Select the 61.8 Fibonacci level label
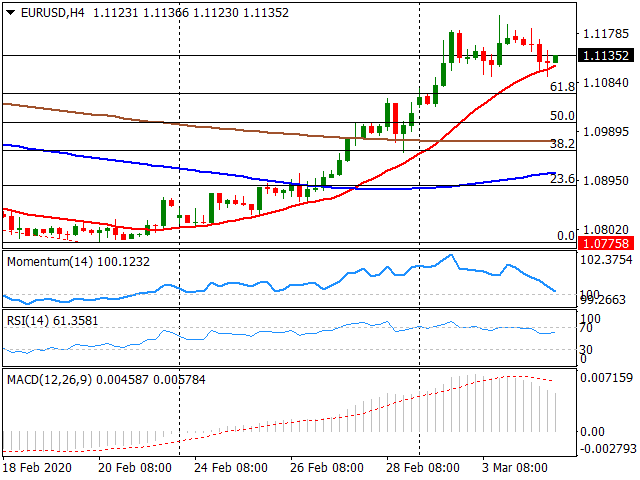Viewport: 640px width, 480px height. click(562, 86)
